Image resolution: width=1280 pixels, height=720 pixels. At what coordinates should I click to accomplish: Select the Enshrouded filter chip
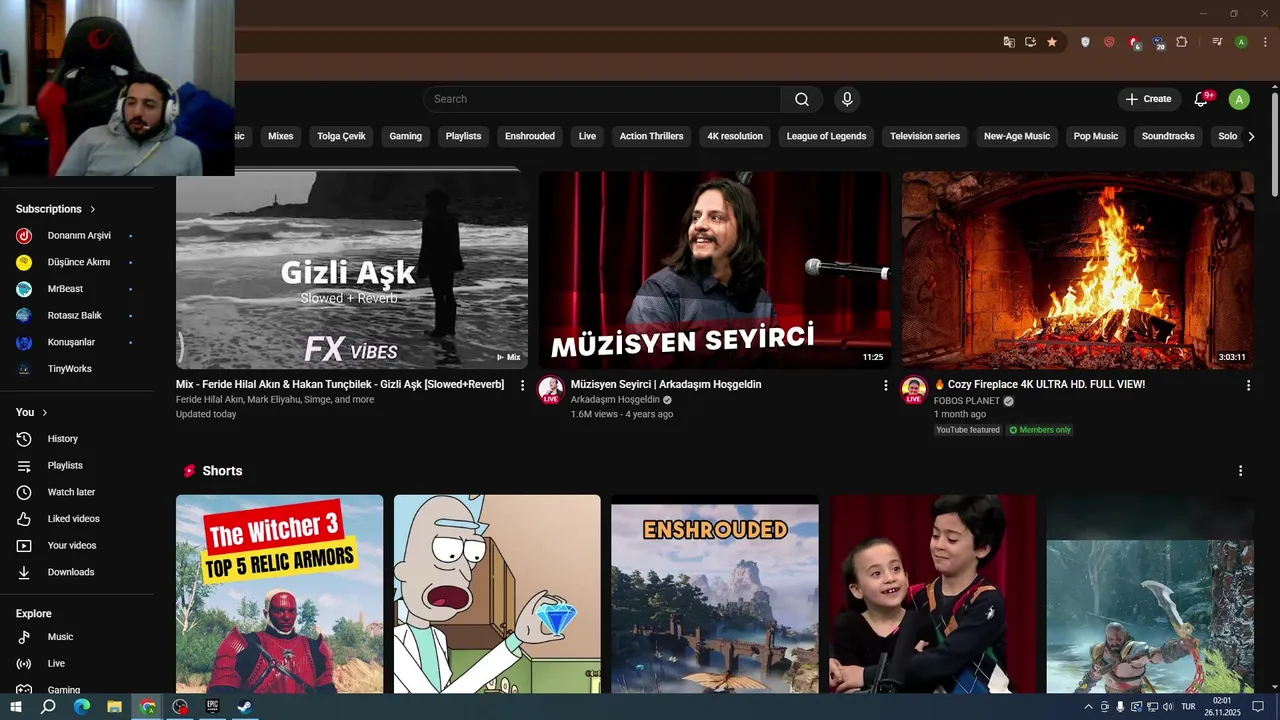[x=530, y=136]
